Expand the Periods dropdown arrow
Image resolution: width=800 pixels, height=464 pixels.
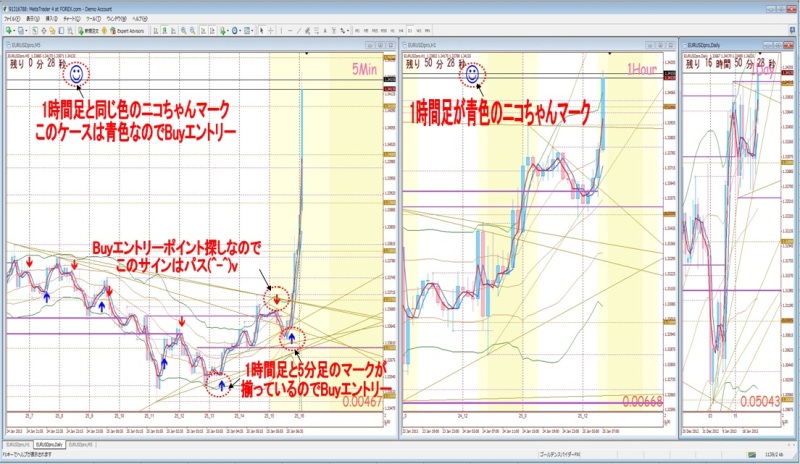(x=240, y=31)
